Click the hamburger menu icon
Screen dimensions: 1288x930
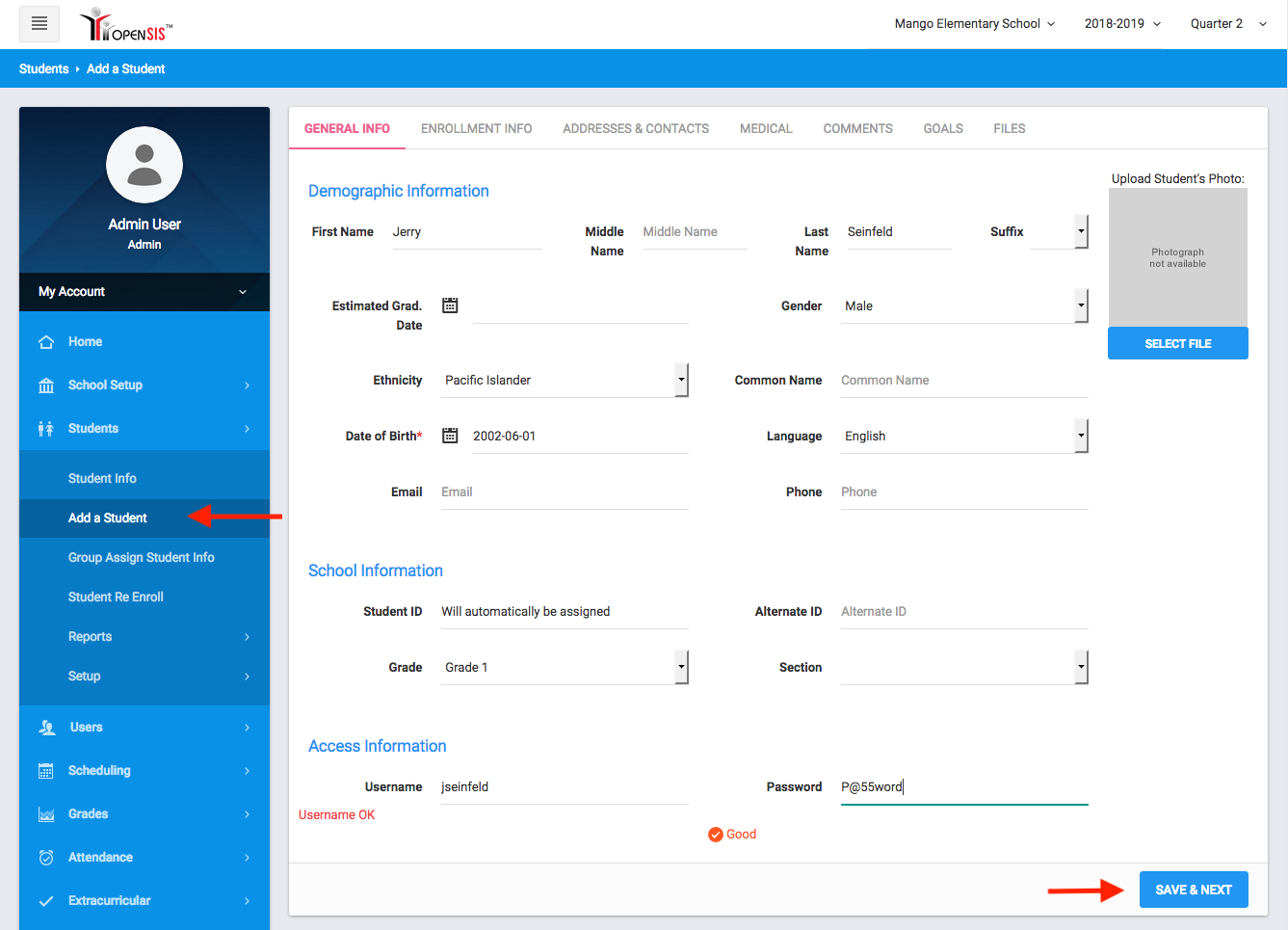point(39,24)
